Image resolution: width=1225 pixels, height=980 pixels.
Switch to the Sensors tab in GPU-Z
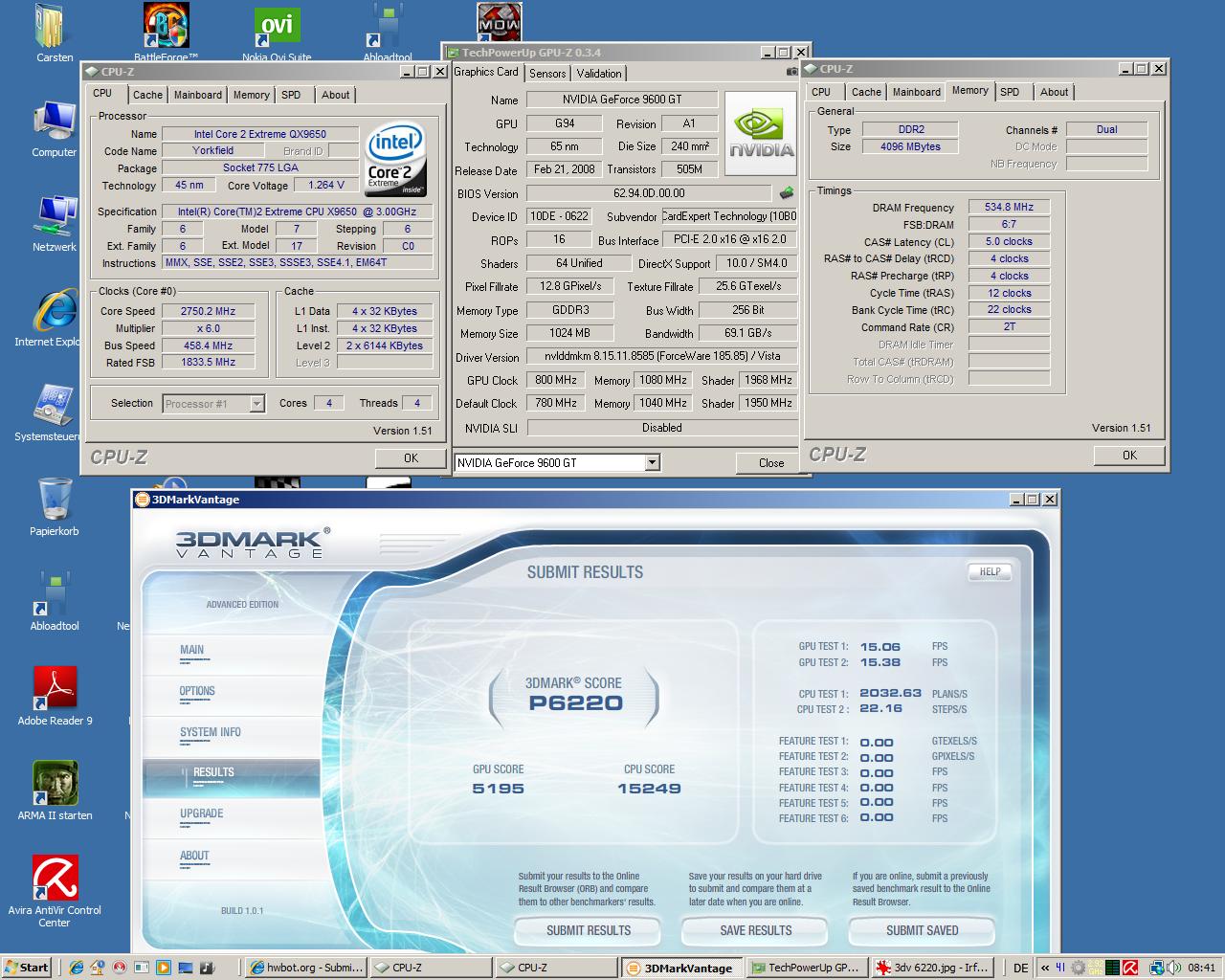click(x=547, y=73)
